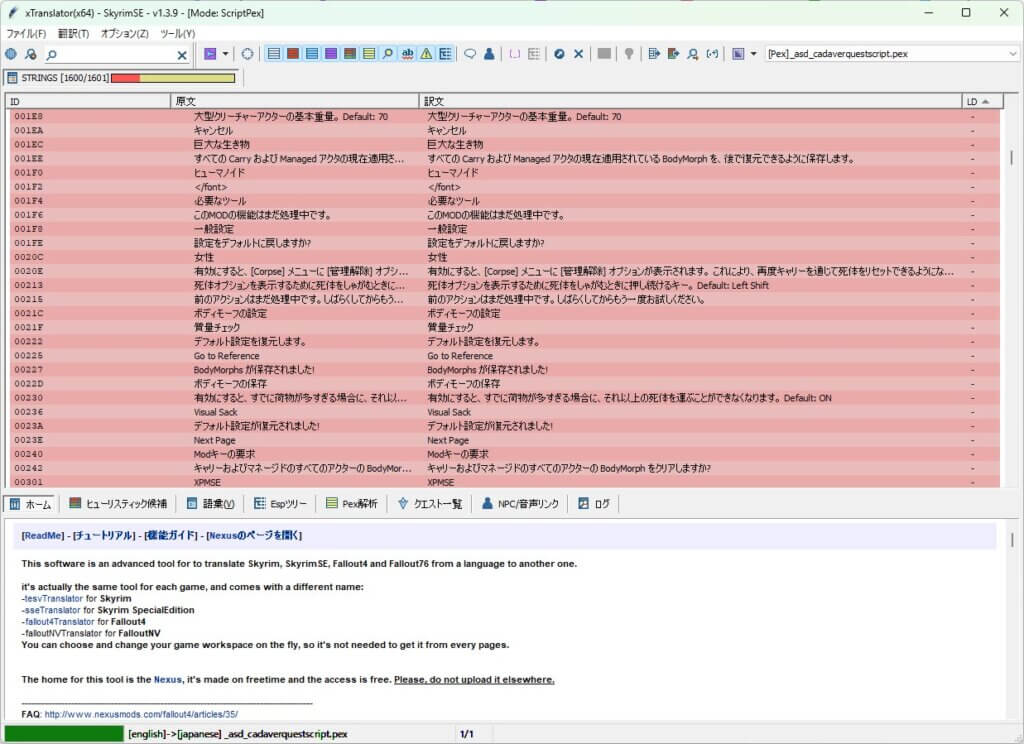Click the crosshair target icon in toolbar

[x=247, y=54]
